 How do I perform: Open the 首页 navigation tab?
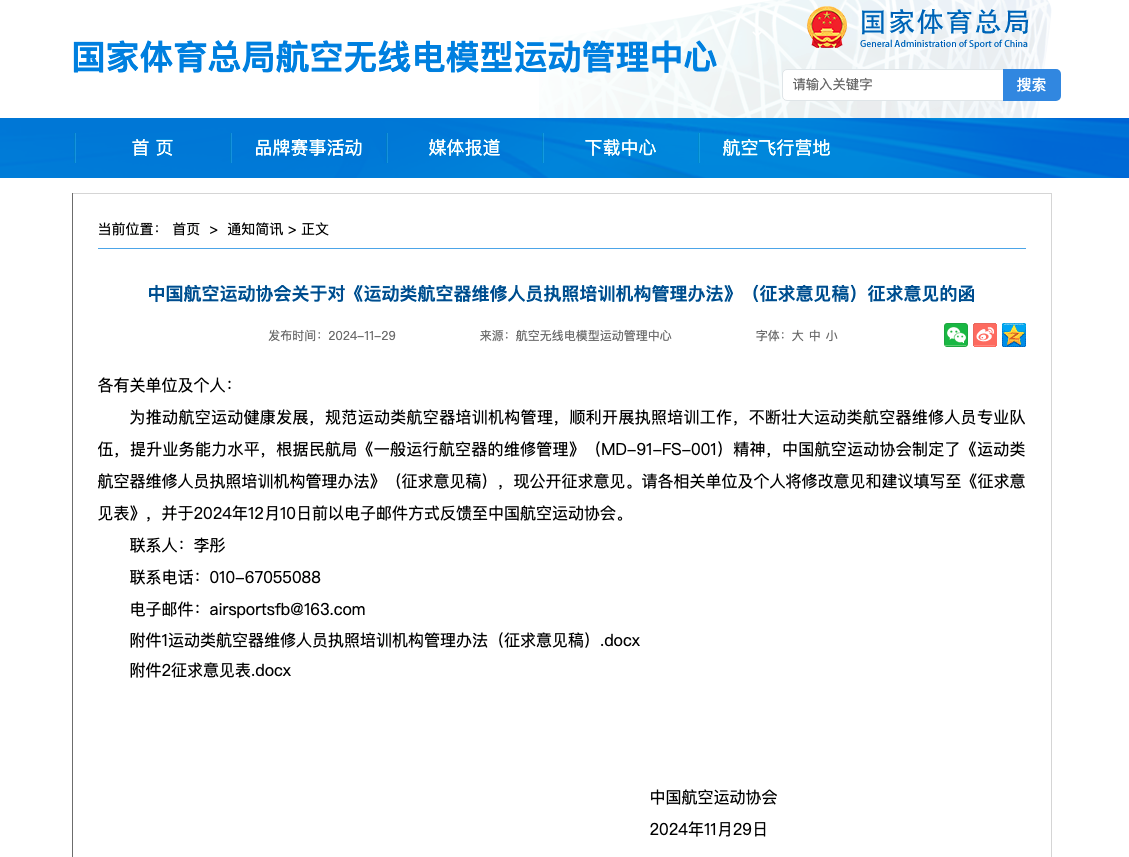click(x=152, y=148)
